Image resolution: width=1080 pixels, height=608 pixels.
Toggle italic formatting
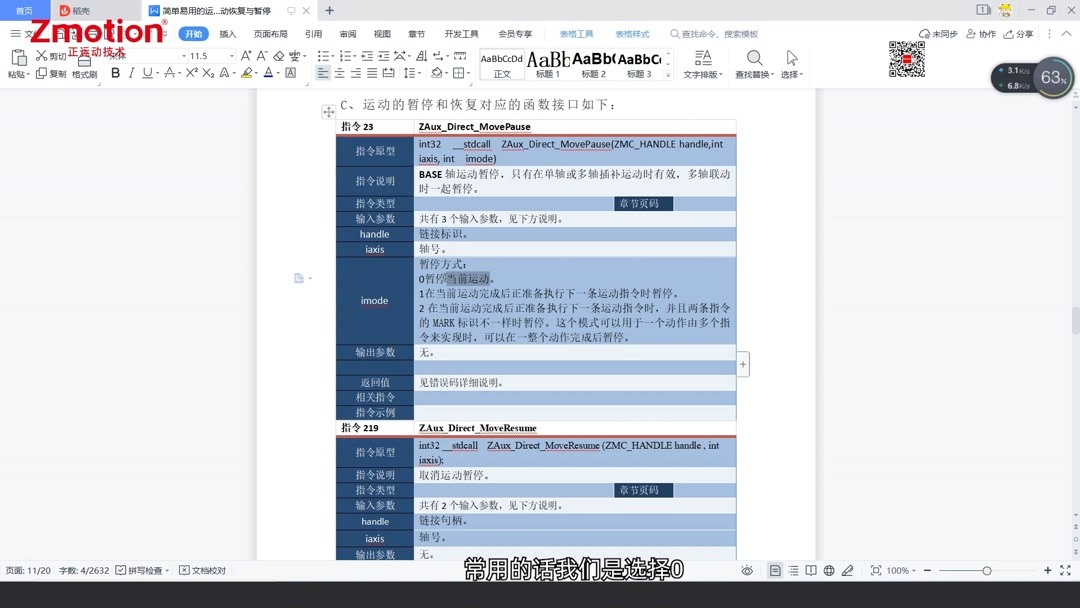[x=131, y=72]
